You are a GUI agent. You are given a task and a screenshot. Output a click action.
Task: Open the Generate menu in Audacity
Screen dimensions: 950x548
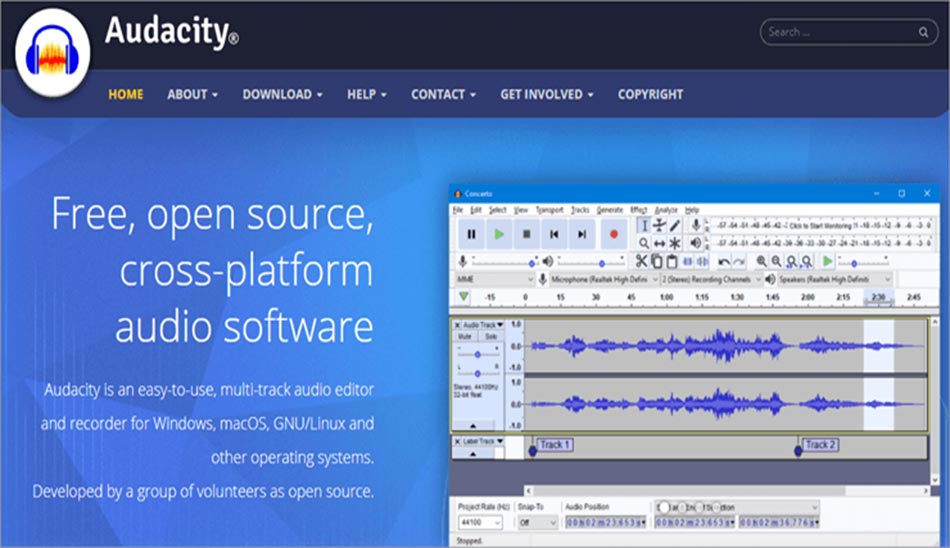point(610,210)
